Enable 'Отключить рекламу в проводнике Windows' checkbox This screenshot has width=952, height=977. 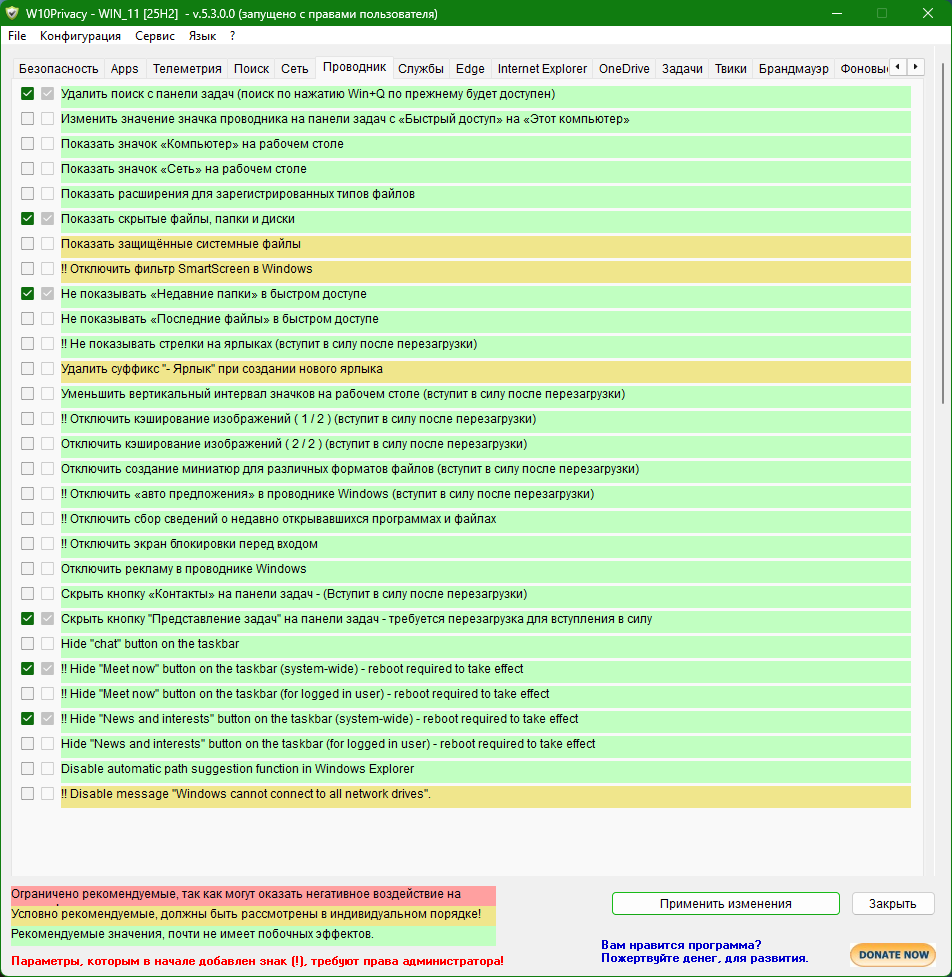[28, 569]
